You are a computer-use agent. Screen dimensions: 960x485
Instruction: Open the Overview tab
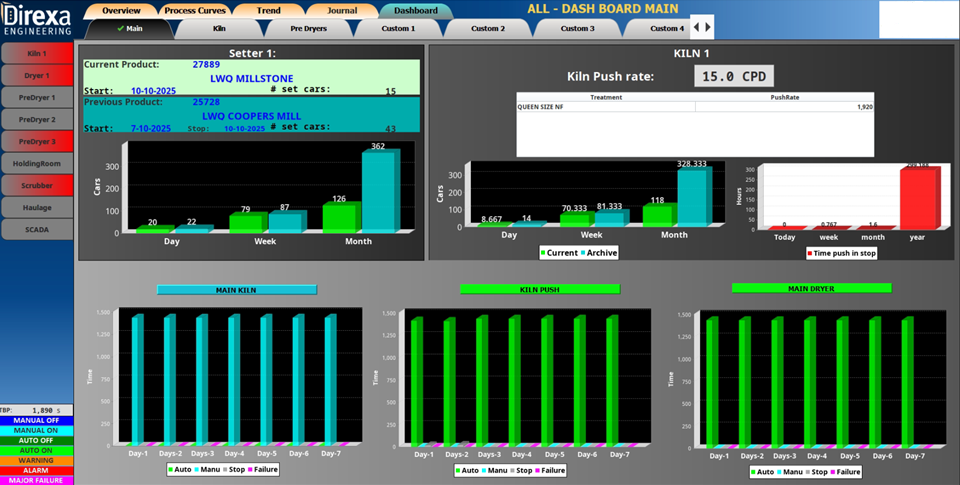pos(121,10)
